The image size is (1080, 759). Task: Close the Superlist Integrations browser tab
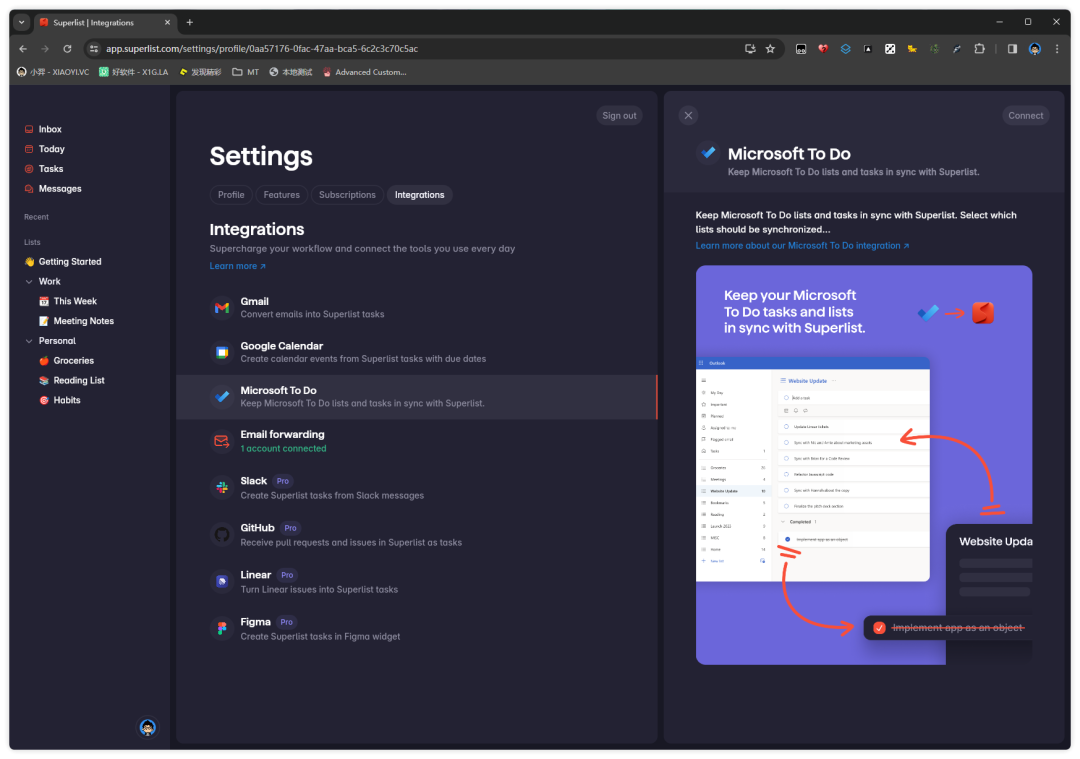[167, 23]
